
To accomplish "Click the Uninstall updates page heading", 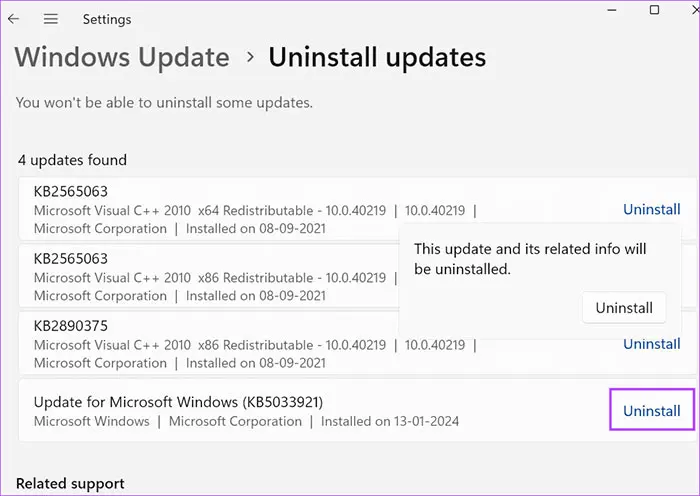I will (377, 57).
